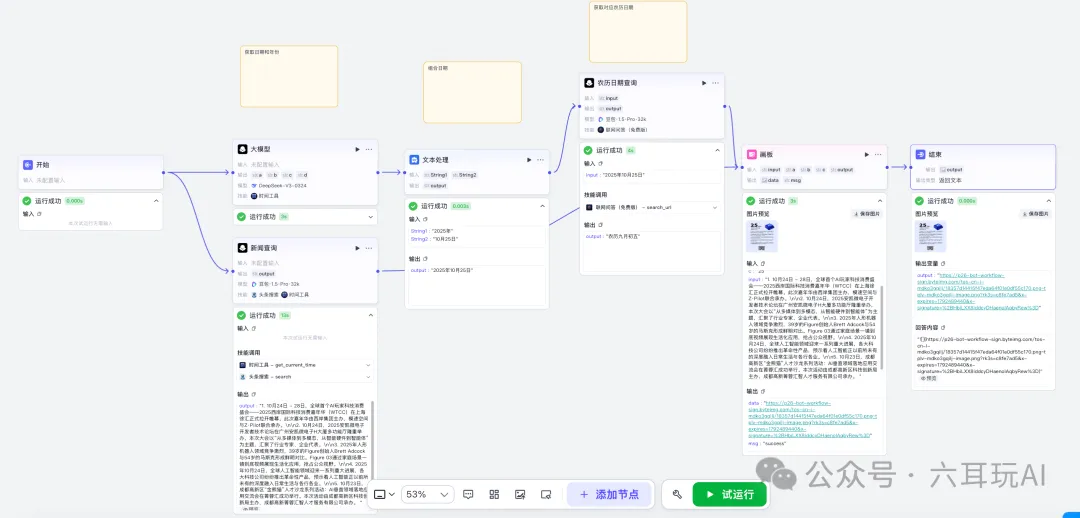Screen dimensions: 1080x518
Task: Open the 53% zoom level dropdown
Action: tap(425, 494)
